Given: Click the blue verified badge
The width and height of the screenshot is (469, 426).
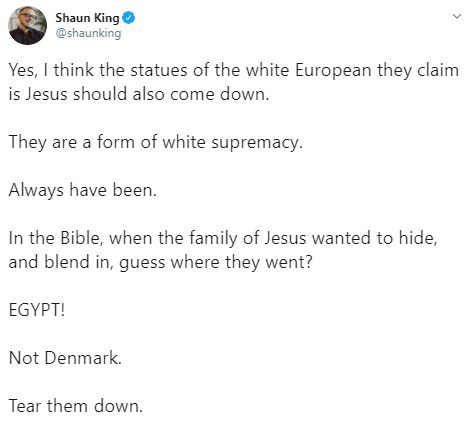Looking at the screenshot, I should (x=128, y=18).
